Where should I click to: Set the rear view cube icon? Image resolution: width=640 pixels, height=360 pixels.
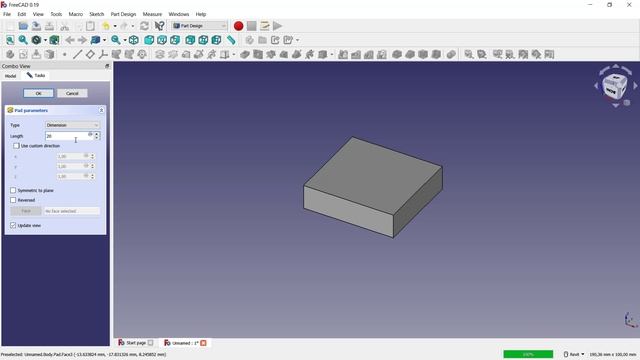190,40
